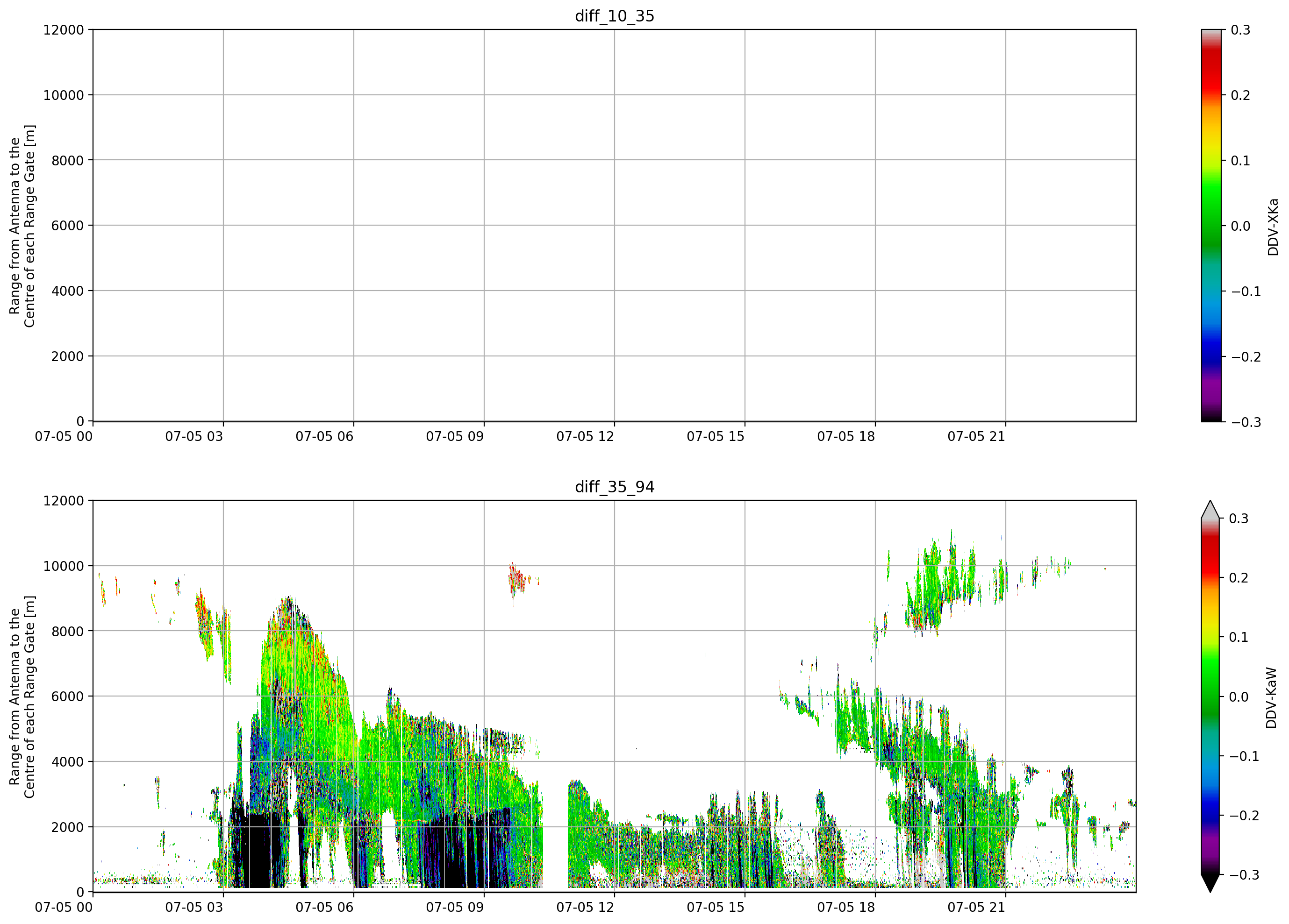Click the DDV-KaW colorbar label
This screenshot has height=924, width=1289.
1271,697
